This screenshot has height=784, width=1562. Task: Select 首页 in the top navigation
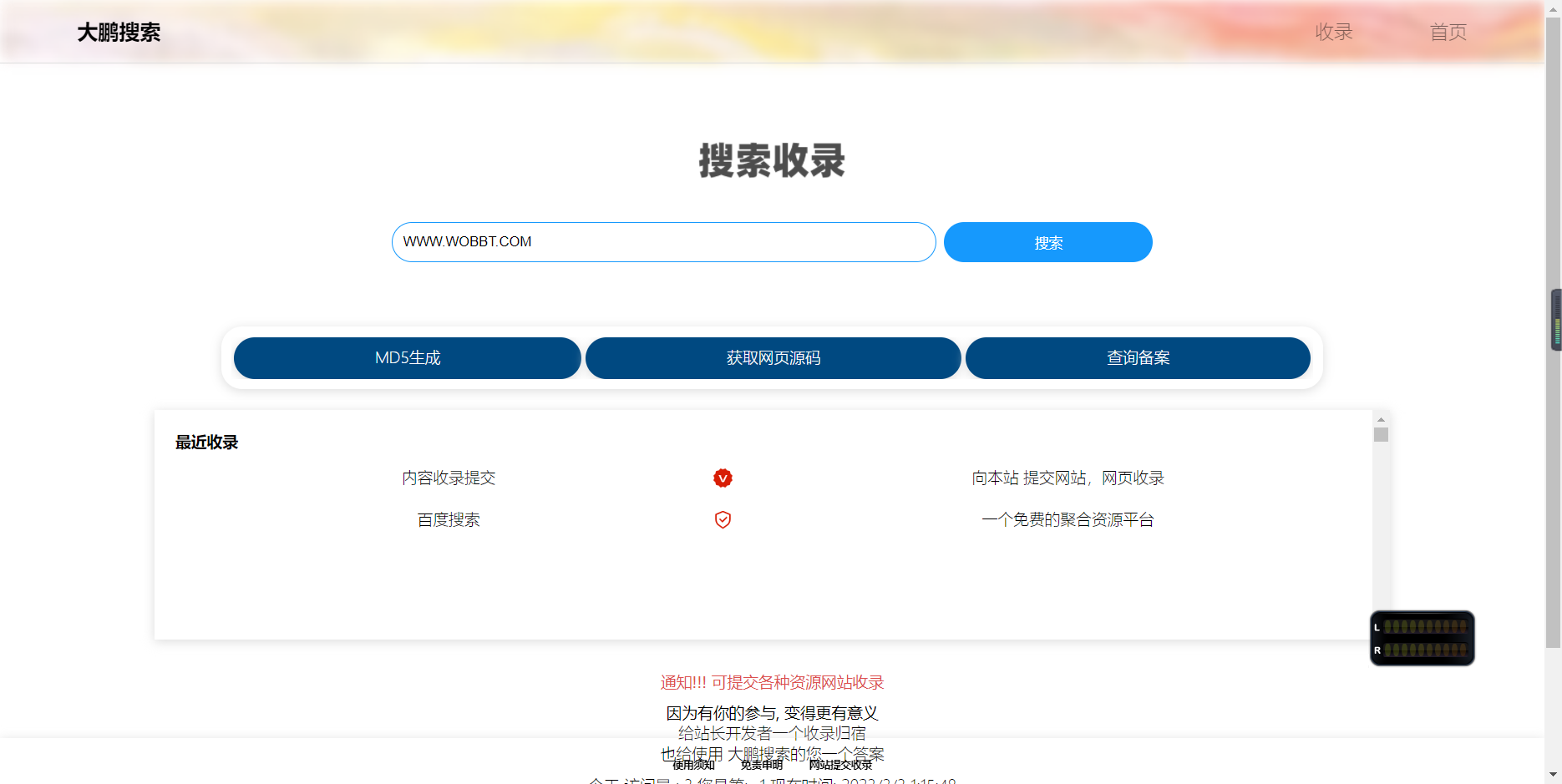pyautogui.click(x=1448, y=33)
